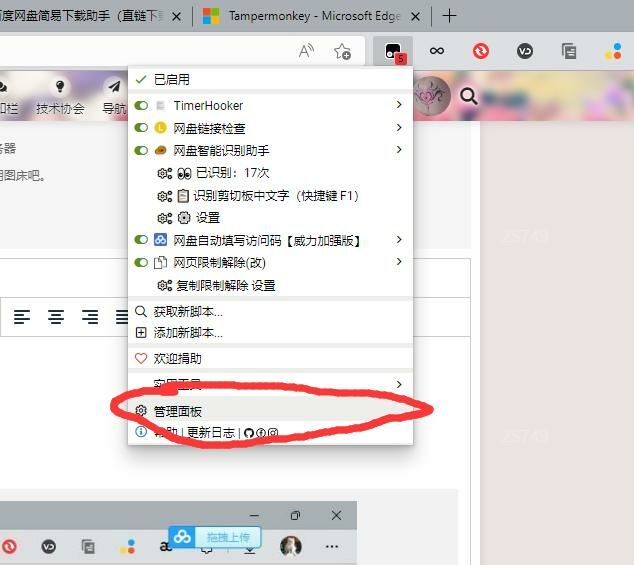Viewport: 634px width, 565px height.
Task: Open the red circular arrows extension
Action: click(x=481, y=51)
